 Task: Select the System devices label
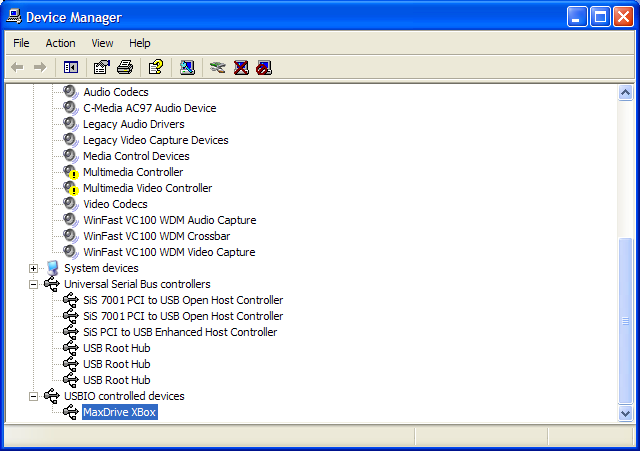point(101,268)
